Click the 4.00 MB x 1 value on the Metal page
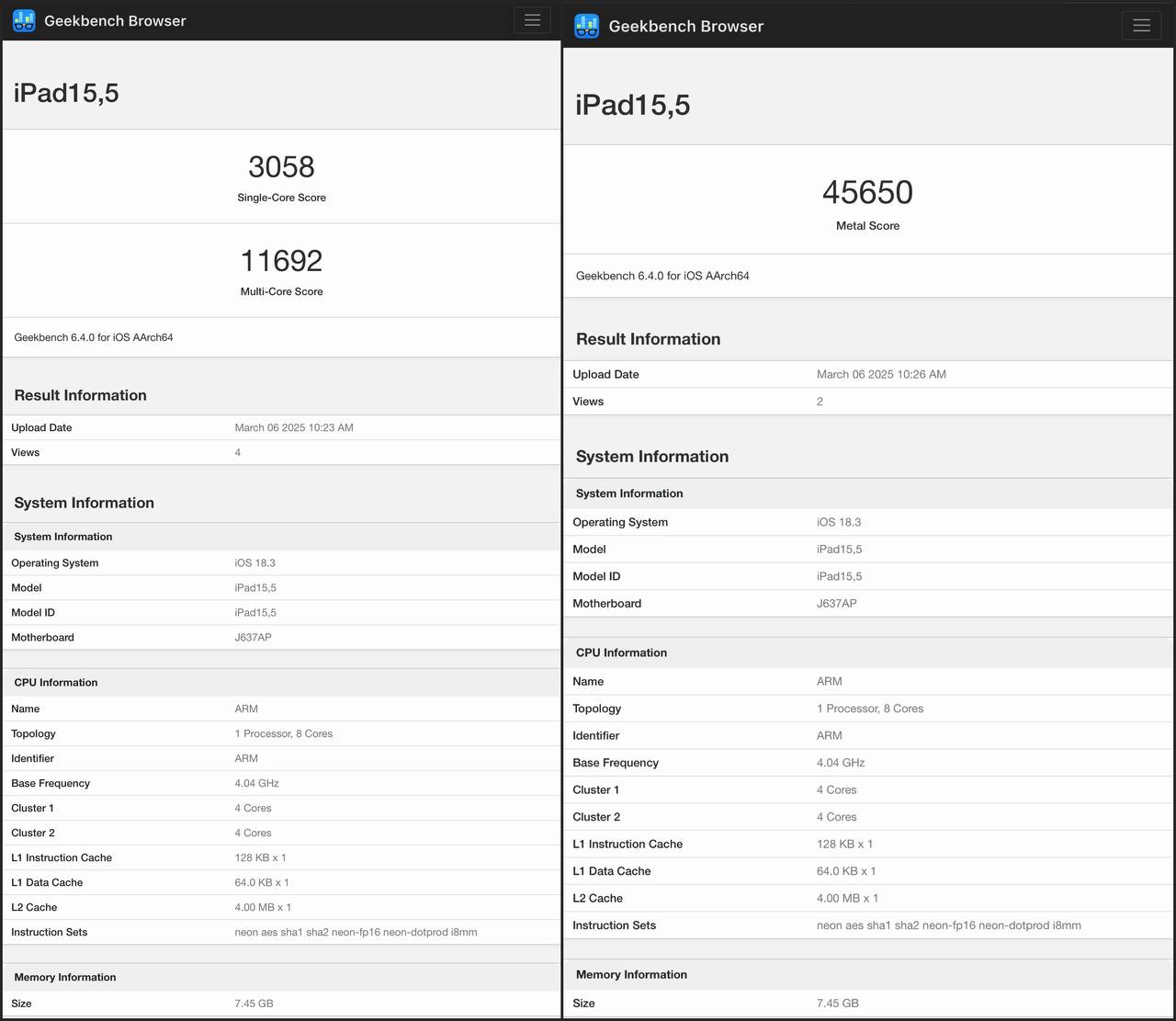Screen dimensions: 1176x1021 [848, 898]
